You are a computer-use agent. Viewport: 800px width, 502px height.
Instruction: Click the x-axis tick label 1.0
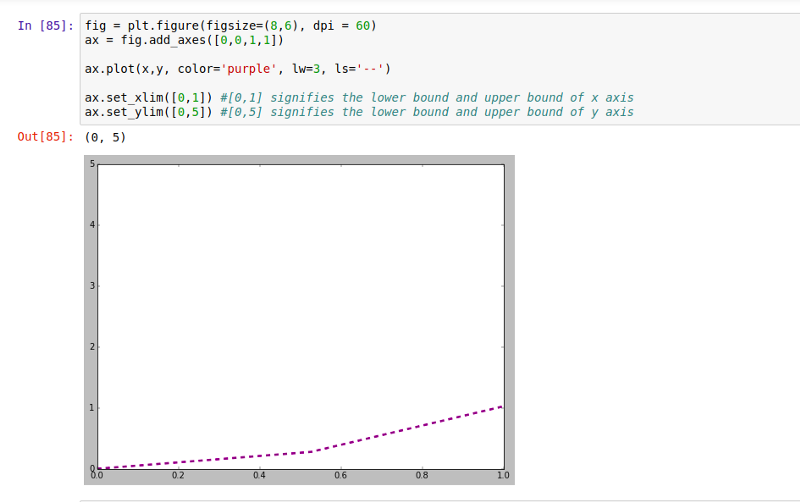click(x=503, y=475)
